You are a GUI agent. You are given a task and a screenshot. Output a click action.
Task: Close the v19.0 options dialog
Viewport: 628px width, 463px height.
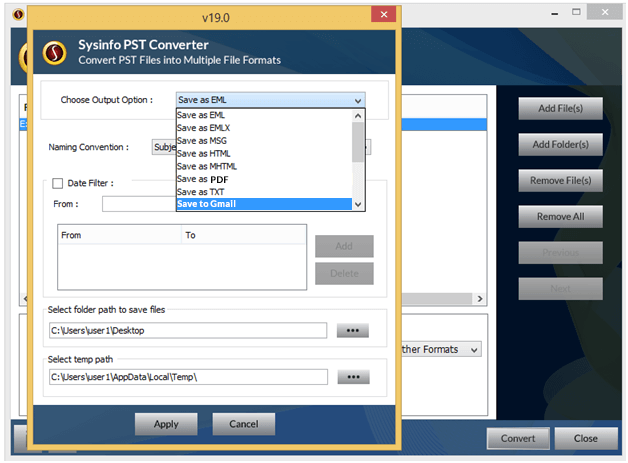point(383,14)
